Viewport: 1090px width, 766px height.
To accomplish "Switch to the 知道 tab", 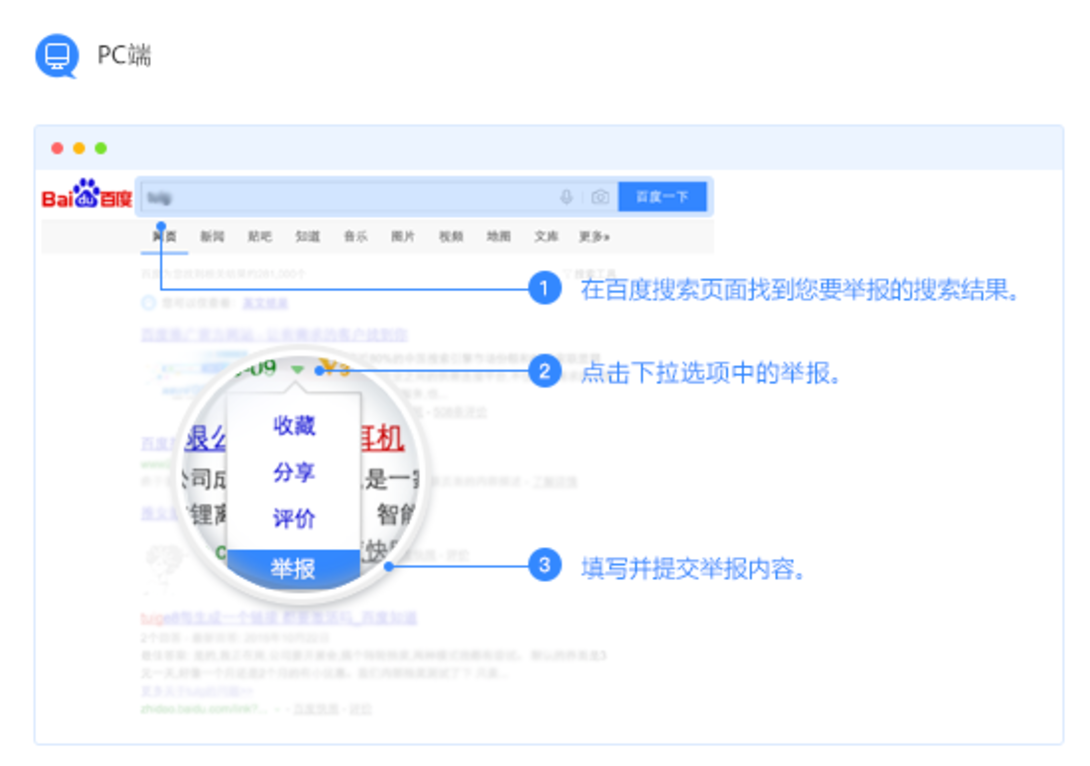I will click(x=307, y=236).
